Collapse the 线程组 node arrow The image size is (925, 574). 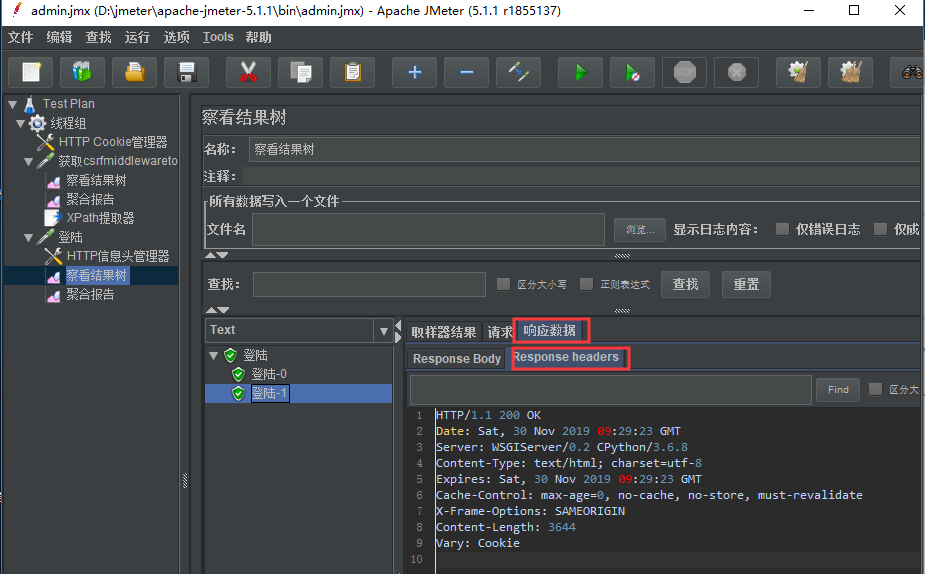(x=20, y=123)
